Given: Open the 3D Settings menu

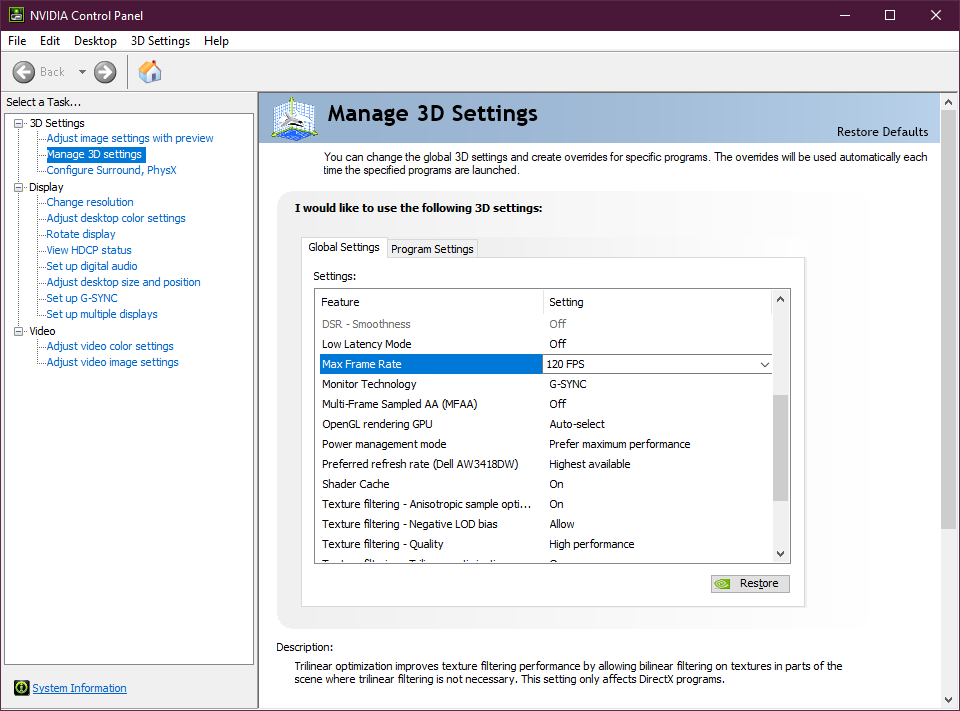Looking at the screenshot, I should pyautogui.click(x=160, y=41).
